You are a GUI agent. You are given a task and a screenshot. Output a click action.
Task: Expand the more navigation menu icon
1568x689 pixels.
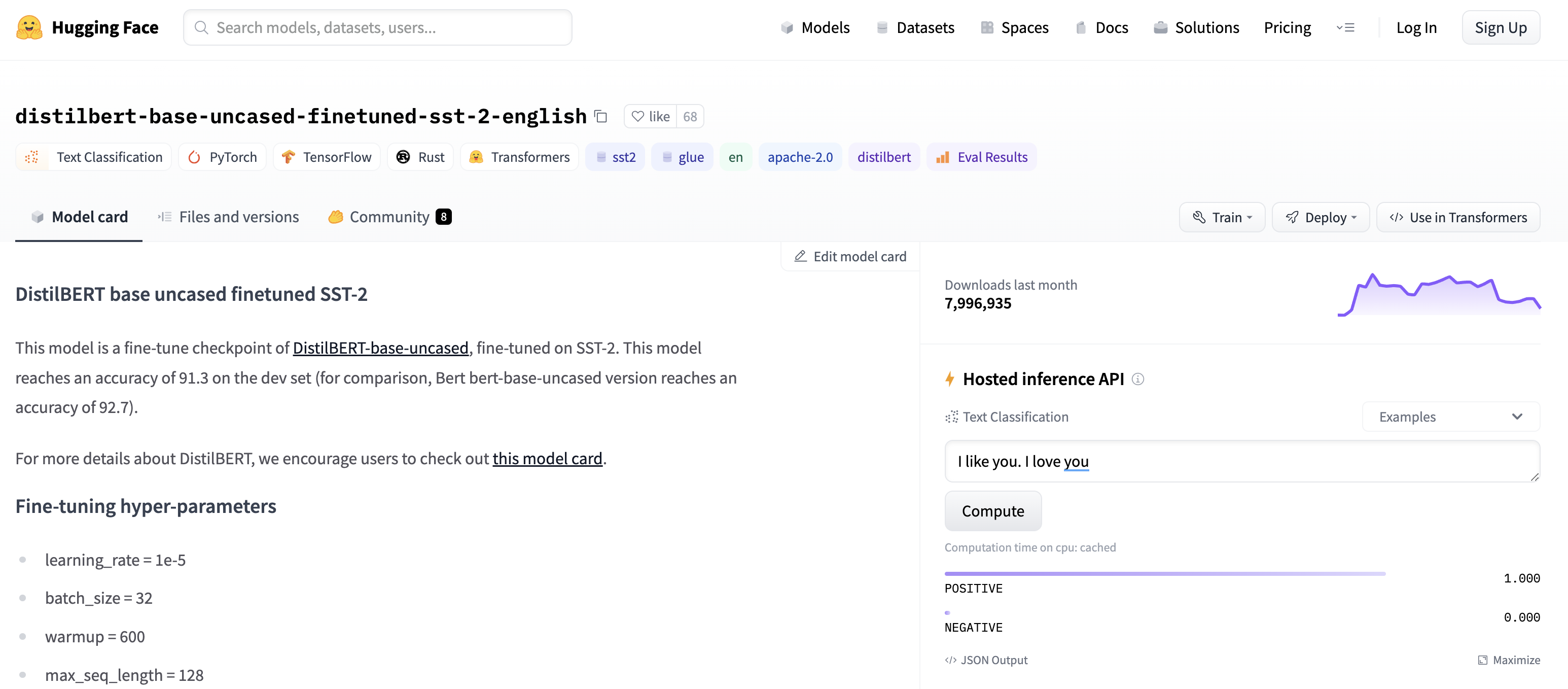pos(1345,27)
